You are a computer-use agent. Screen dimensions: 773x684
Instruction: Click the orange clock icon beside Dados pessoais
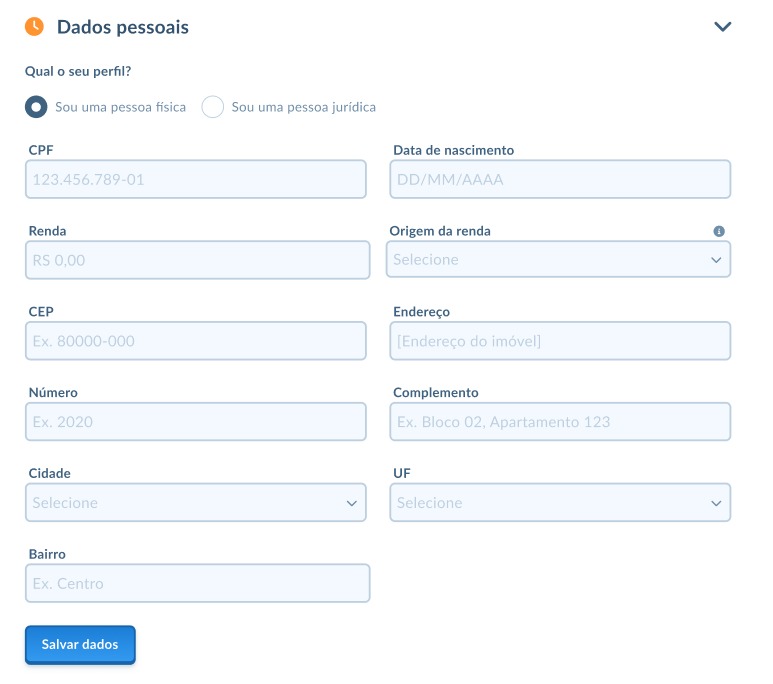34,27
